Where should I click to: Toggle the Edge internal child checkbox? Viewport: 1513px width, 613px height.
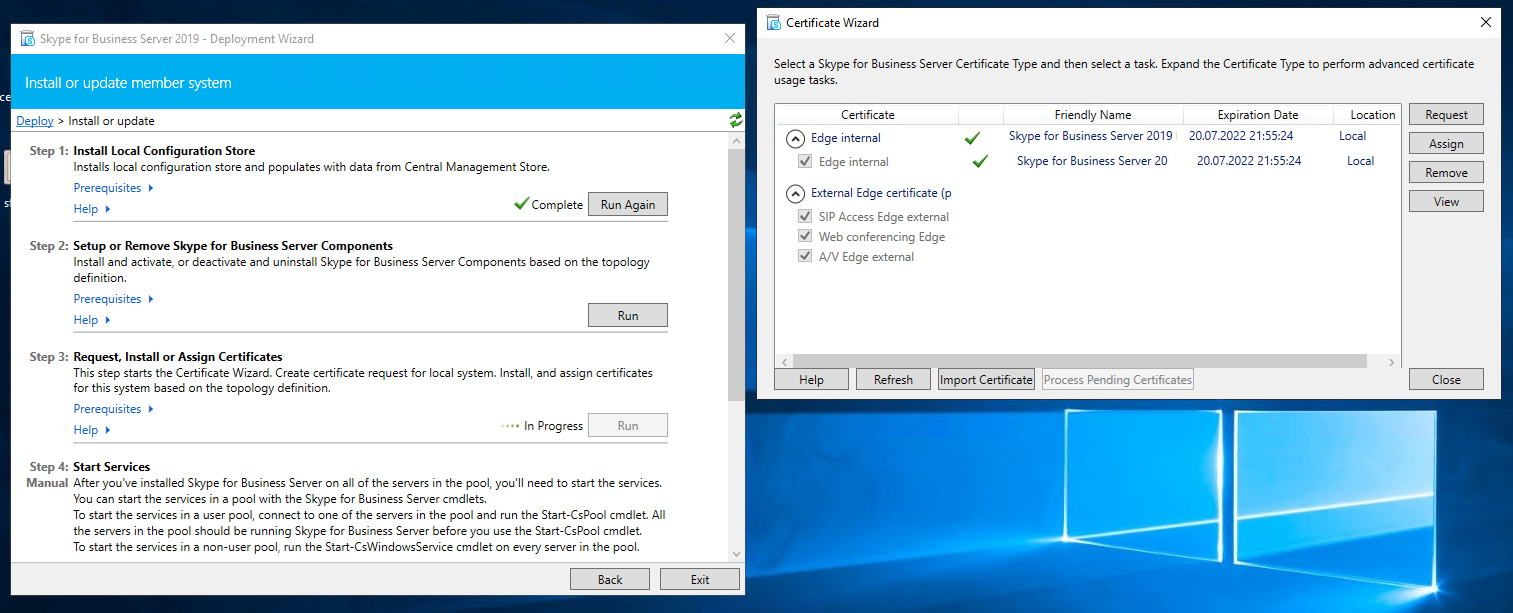(x=805, y=162)
